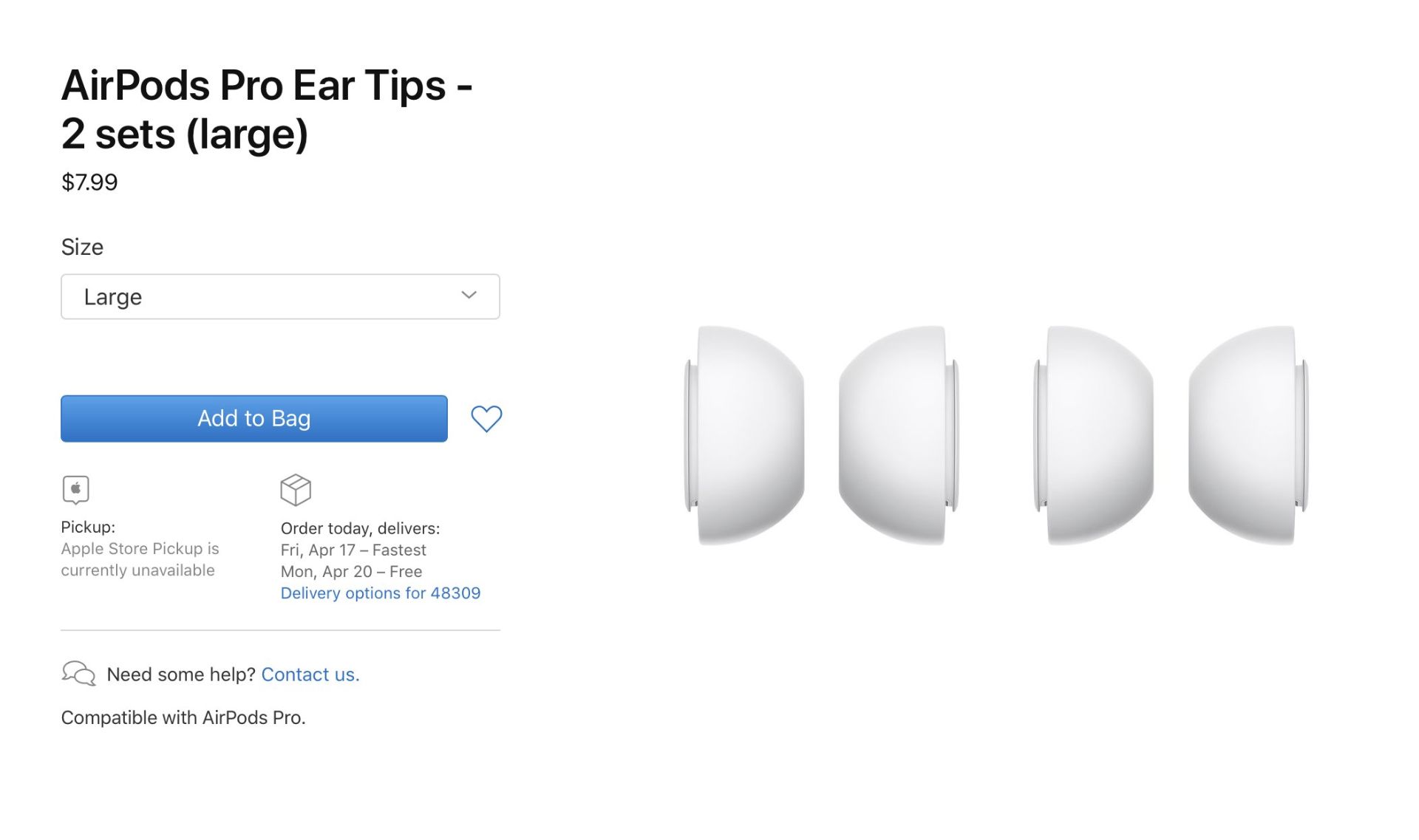Click the AirPods Pro Ear Tips title
Viewport: 1419px width, 840px height.
[x=267, y=109]
